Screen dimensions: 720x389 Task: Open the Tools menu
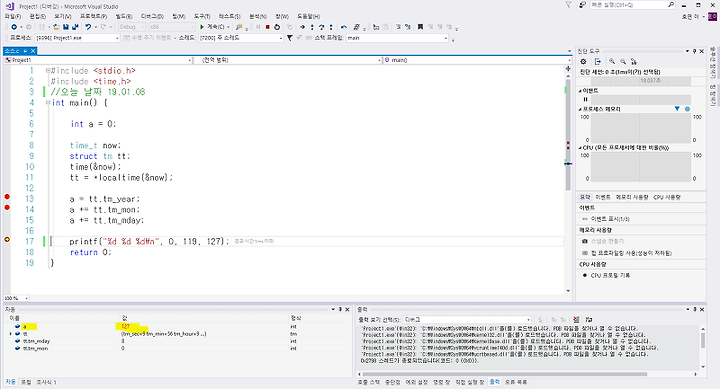201,17
